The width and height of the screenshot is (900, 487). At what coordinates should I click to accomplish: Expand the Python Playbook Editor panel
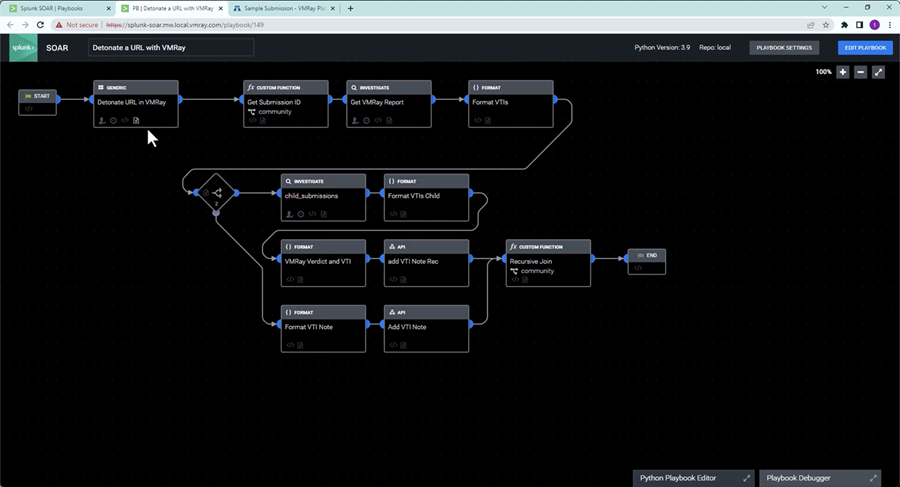746,478
